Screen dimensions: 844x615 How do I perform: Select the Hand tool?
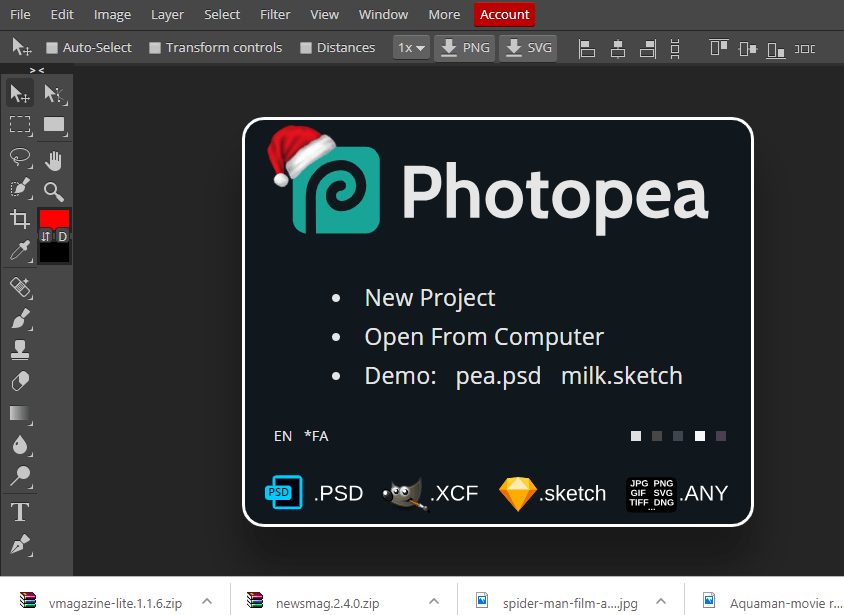click(x=54, y=159)
